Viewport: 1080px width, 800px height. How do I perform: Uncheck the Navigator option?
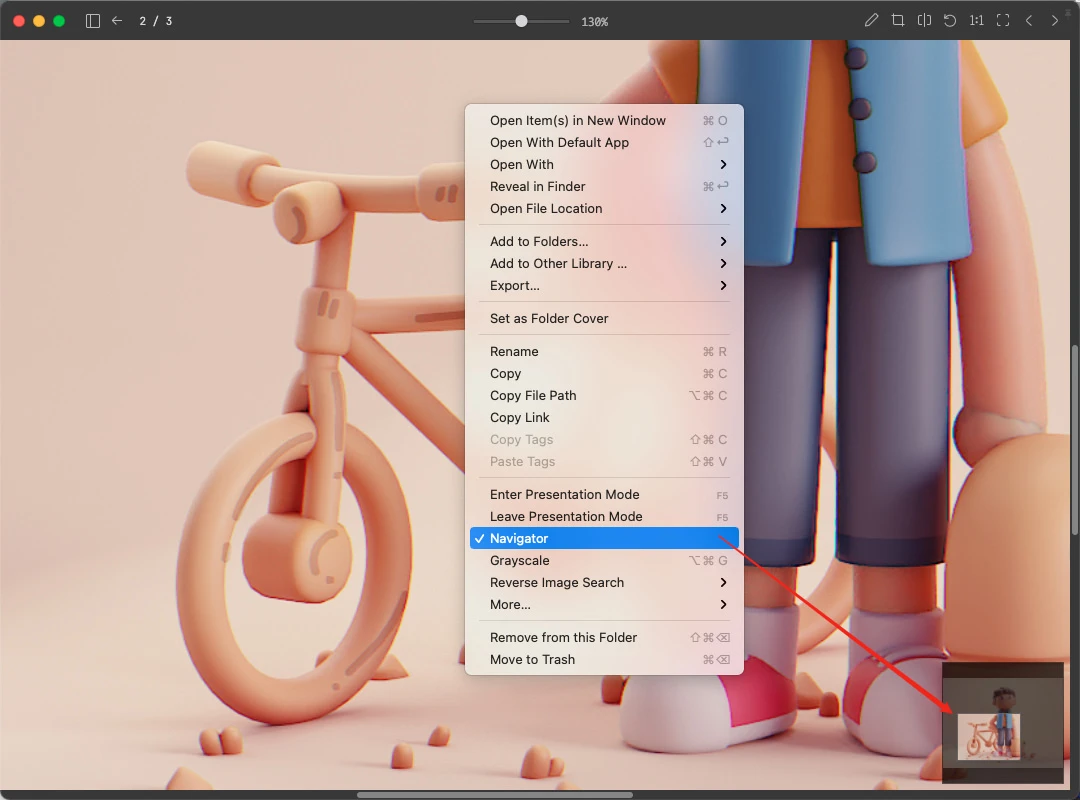[604, 538]
